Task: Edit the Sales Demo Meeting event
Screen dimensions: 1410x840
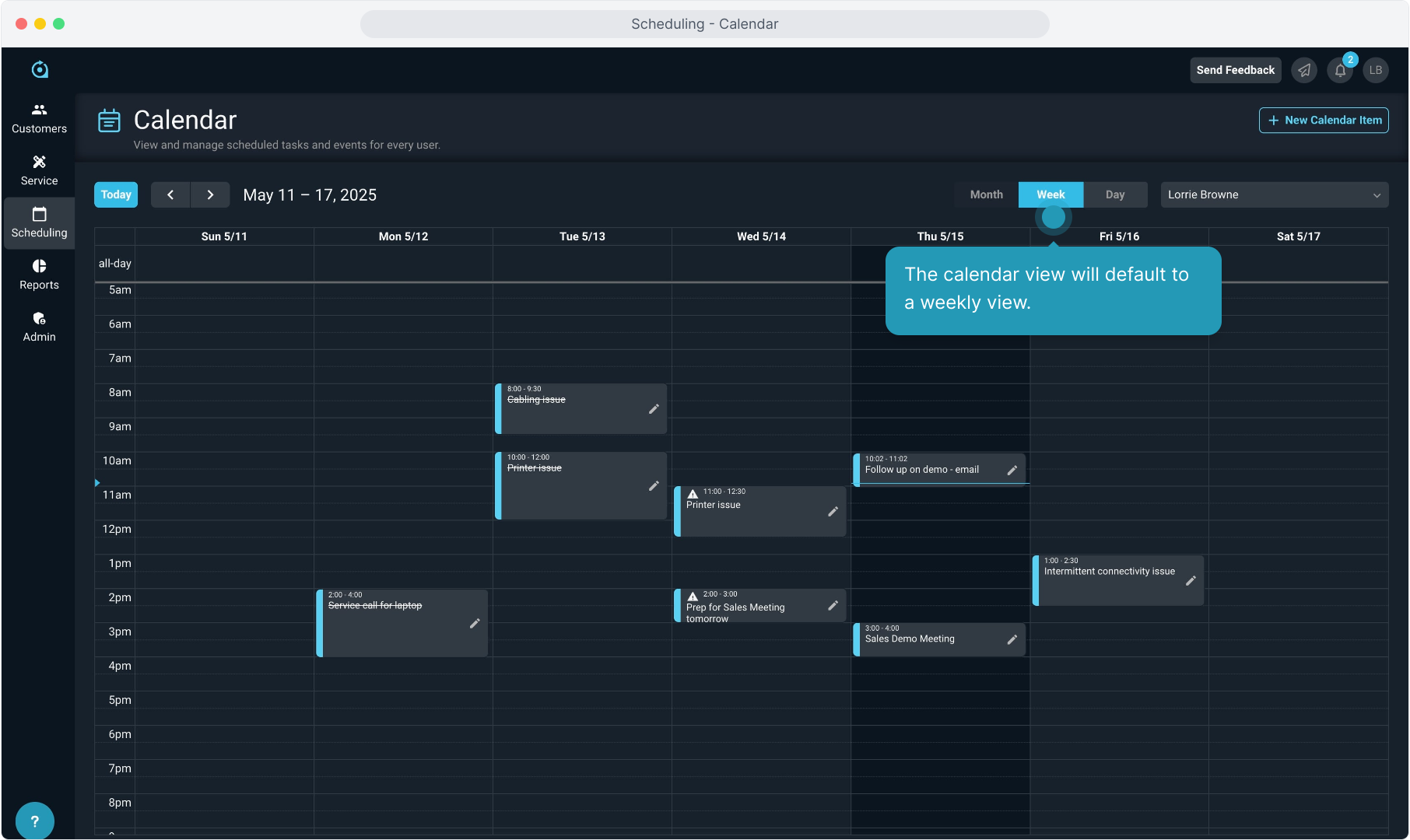Action: [1012, 639]
